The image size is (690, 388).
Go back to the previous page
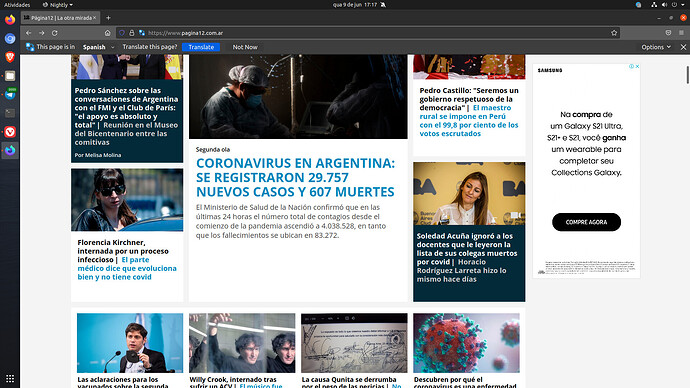pyautogui.click(x=28, y=33)
